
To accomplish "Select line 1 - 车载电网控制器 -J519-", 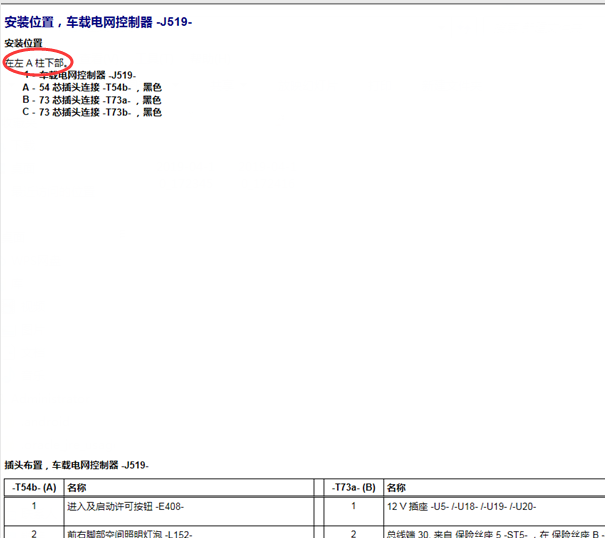I will click(x=79, y=75).
